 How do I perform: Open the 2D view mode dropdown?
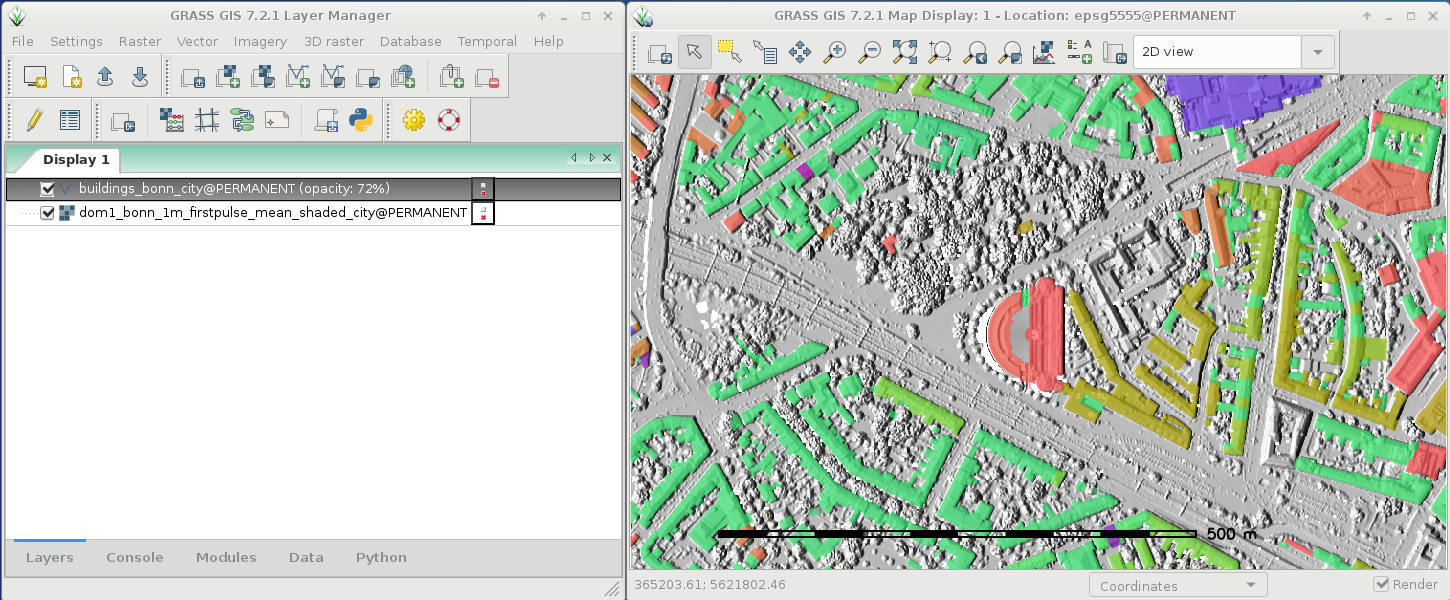(1317, 52)
